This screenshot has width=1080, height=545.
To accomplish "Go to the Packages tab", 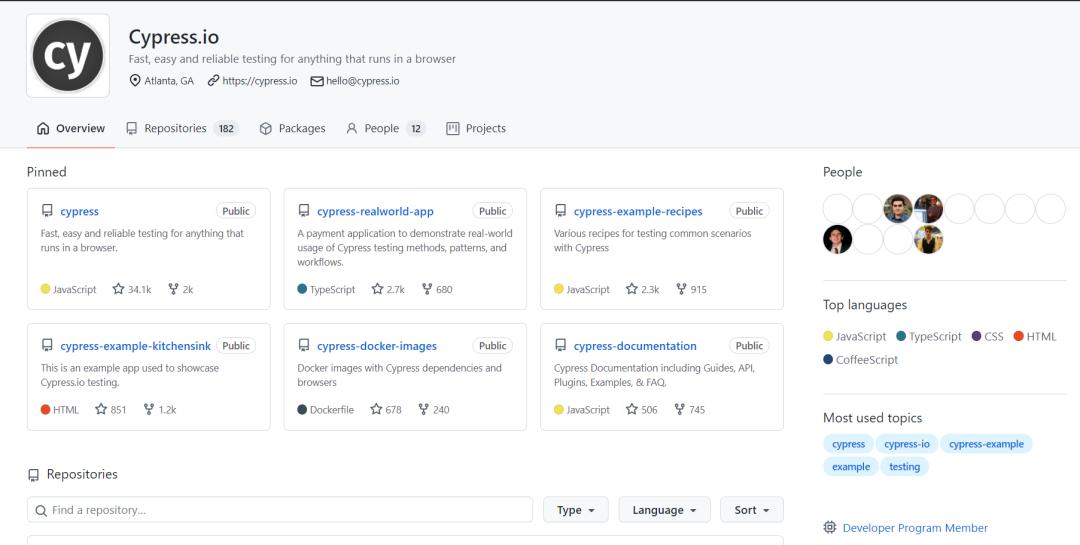I will click(292, 128).
